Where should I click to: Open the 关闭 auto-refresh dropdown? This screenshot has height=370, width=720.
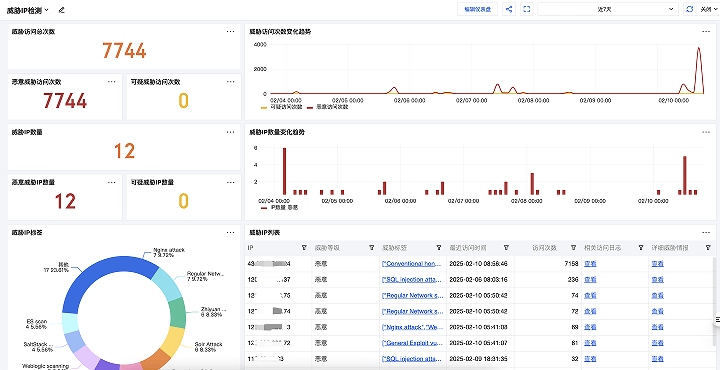point(707,9)
